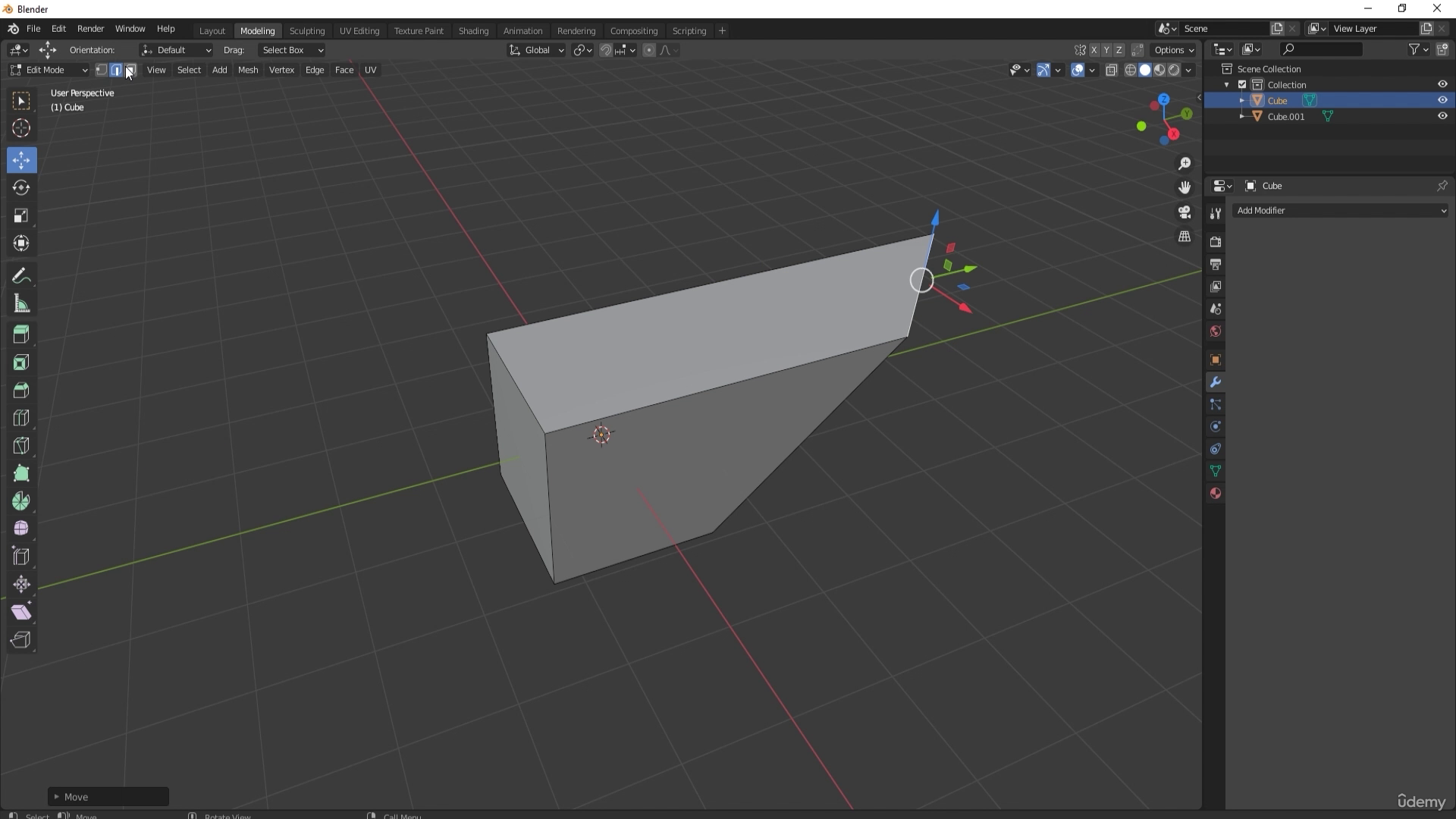This screenshot has height=819, width=1456.
Task: Pick the Measure ruler tool
Action: [21, 304]
